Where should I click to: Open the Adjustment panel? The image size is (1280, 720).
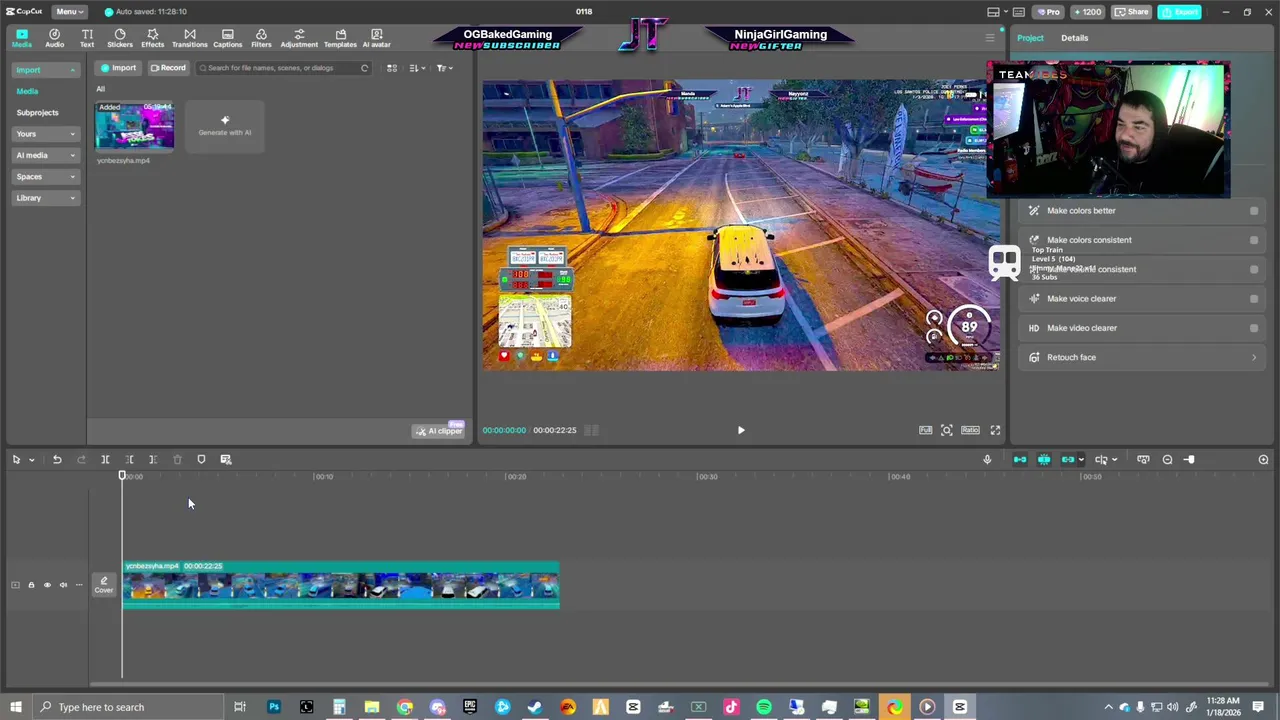tap(299, 38)
